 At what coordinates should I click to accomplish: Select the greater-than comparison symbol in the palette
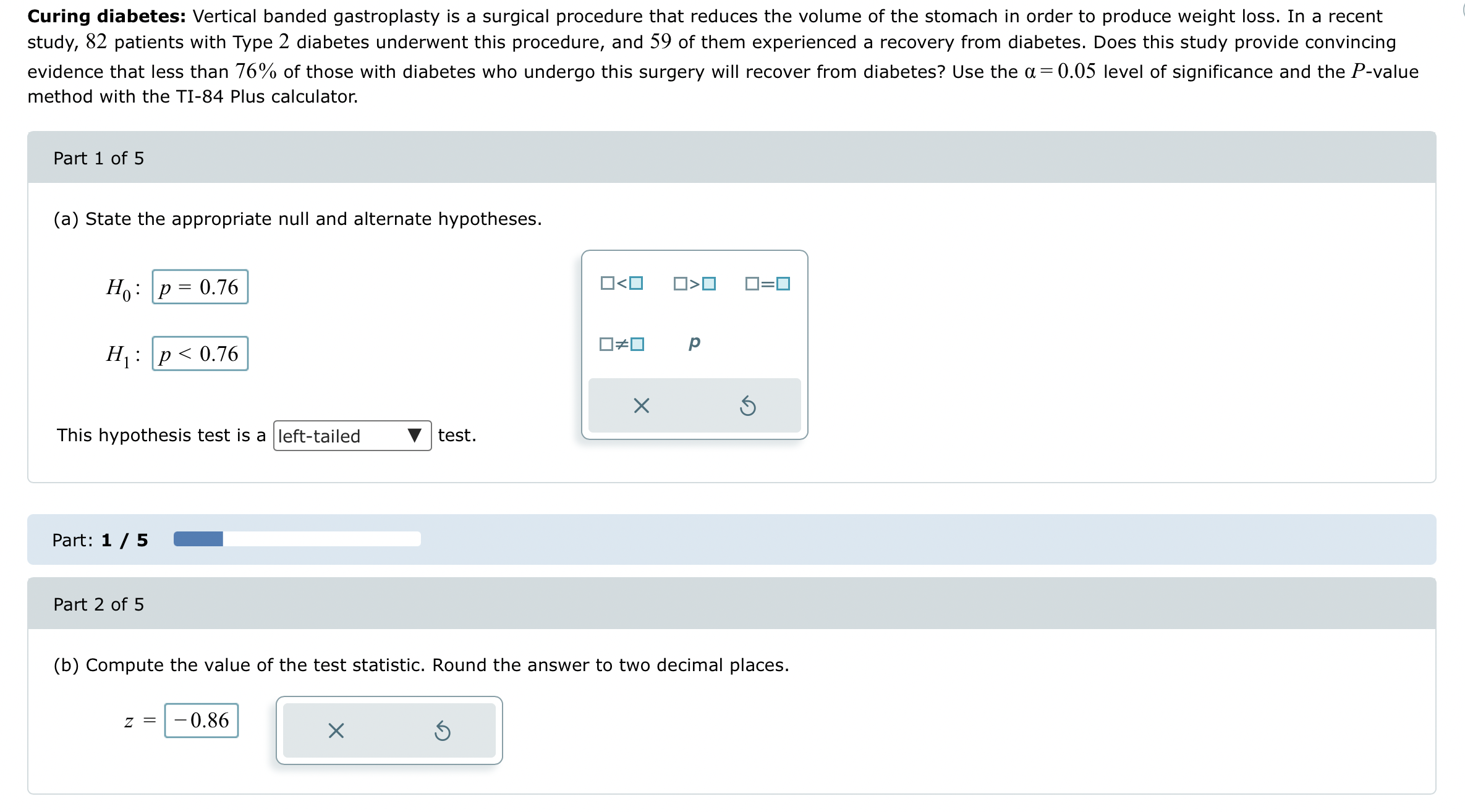pyautogui.click(x=694, y=283)
